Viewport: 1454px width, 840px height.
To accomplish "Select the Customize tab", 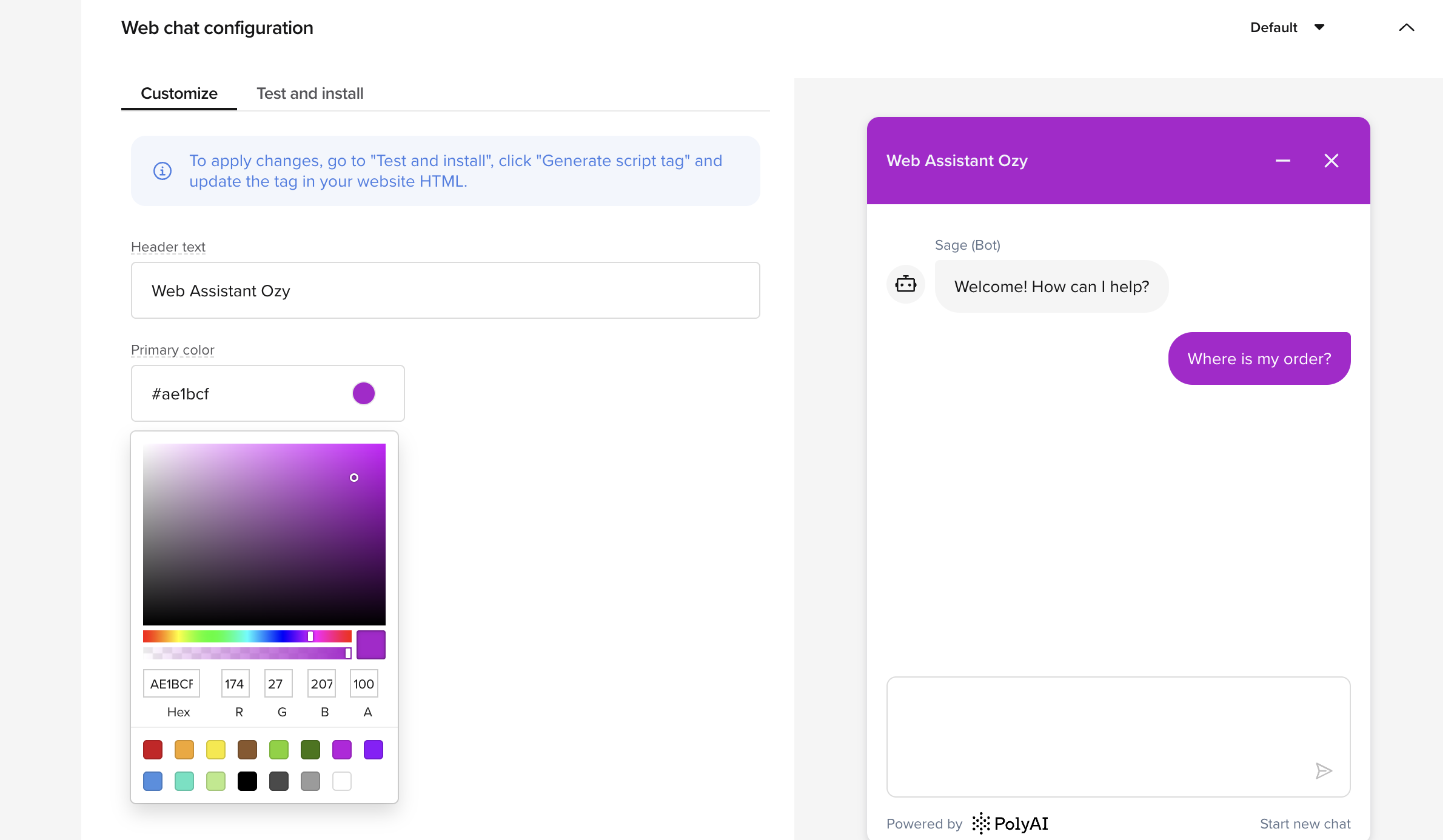I will (x=179, y=93).
